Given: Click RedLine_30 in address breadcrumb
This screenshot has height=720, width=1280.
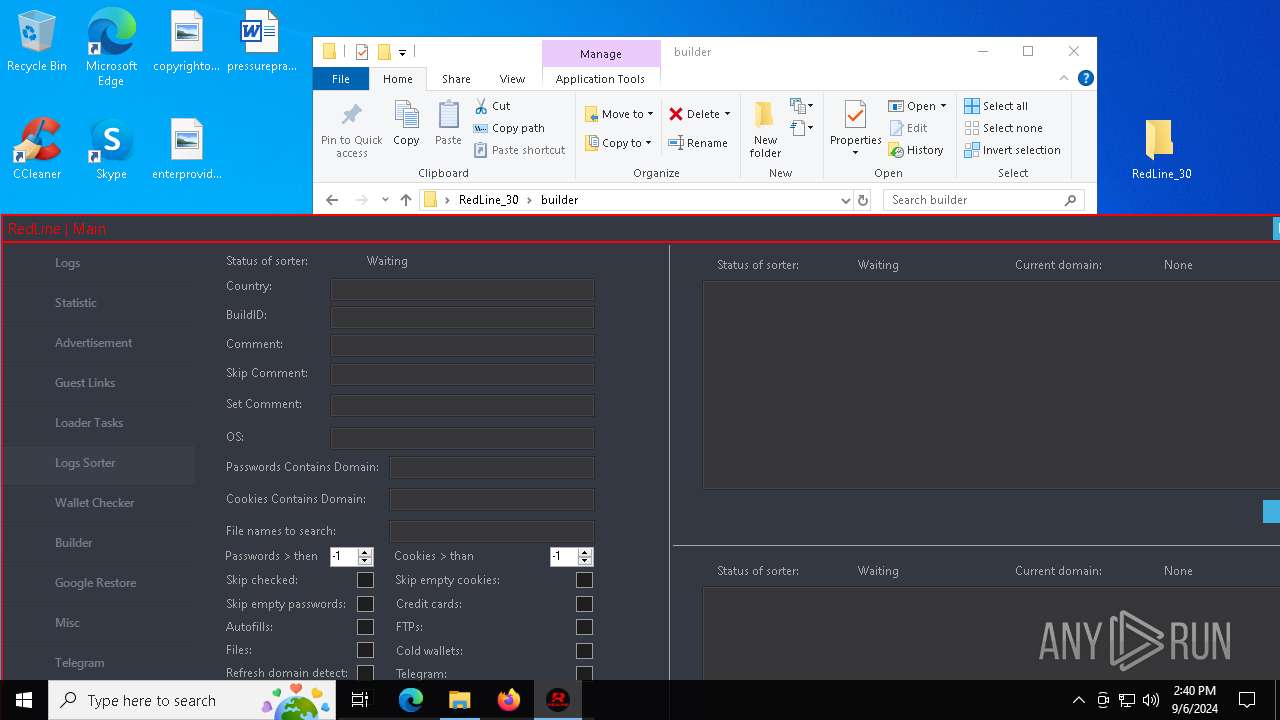Looking at the screenshot, I should (488, 200).
